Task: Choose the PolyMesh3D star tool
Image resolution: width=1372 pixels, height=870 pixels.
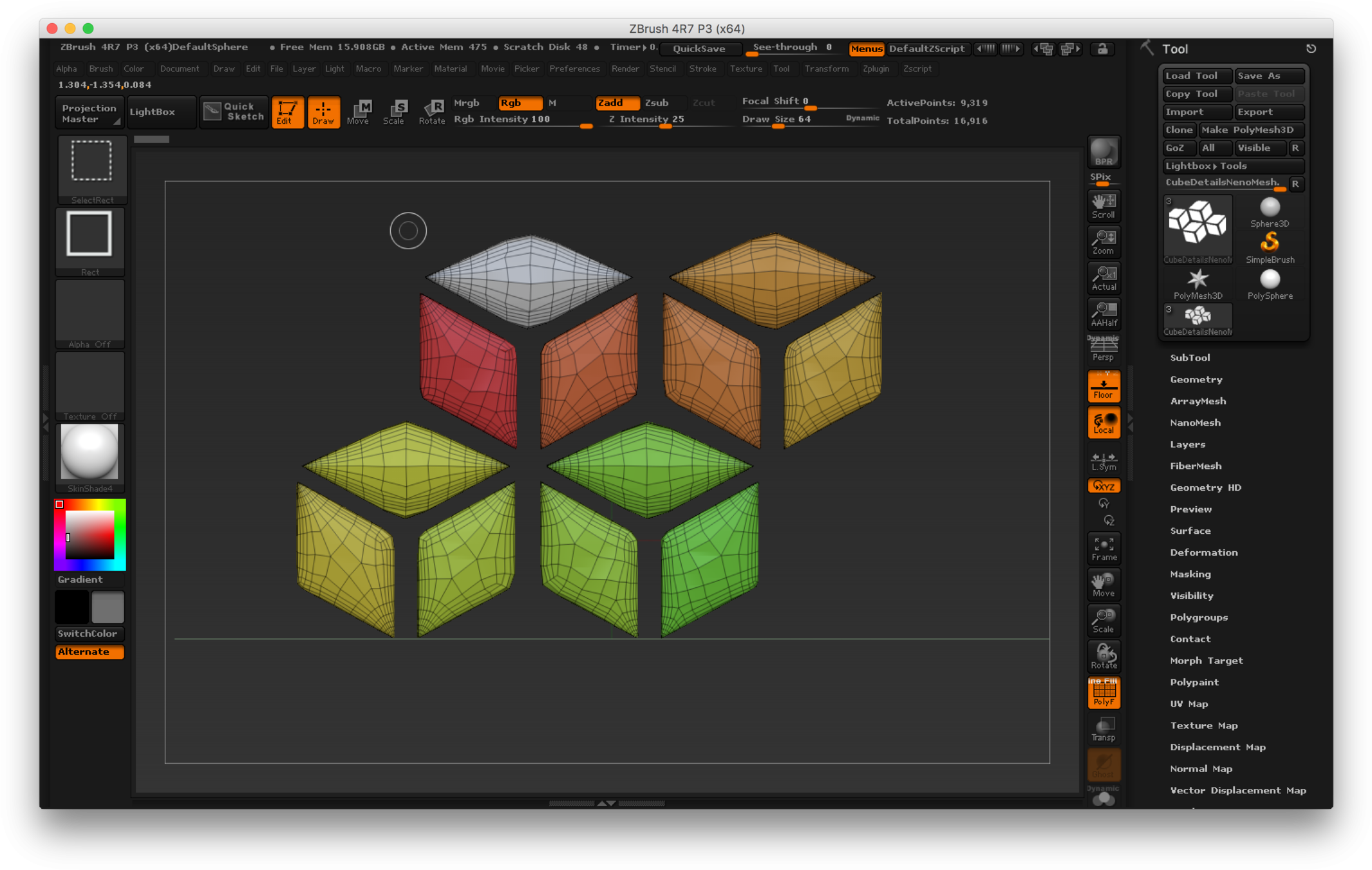Action: pos(1197,283)
